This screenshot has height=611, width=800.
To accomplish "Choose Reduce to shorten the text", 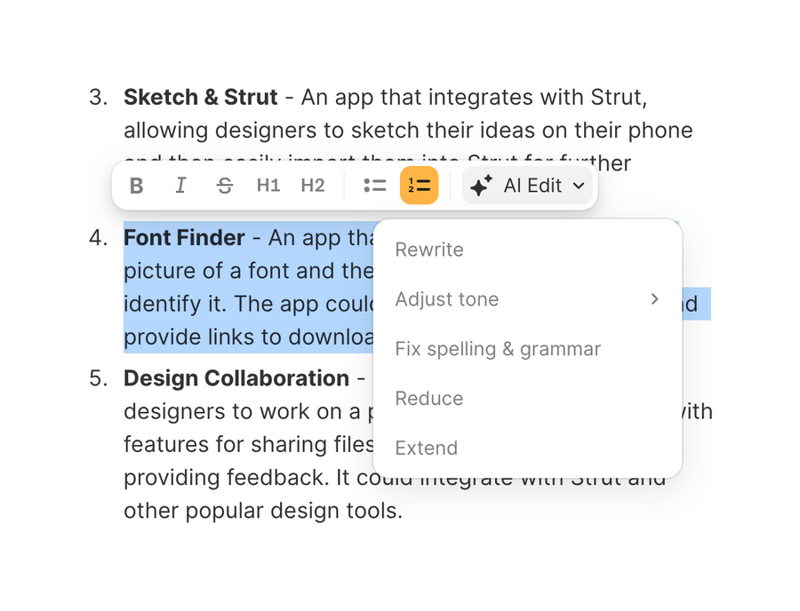I will click(x=428, y=398).
